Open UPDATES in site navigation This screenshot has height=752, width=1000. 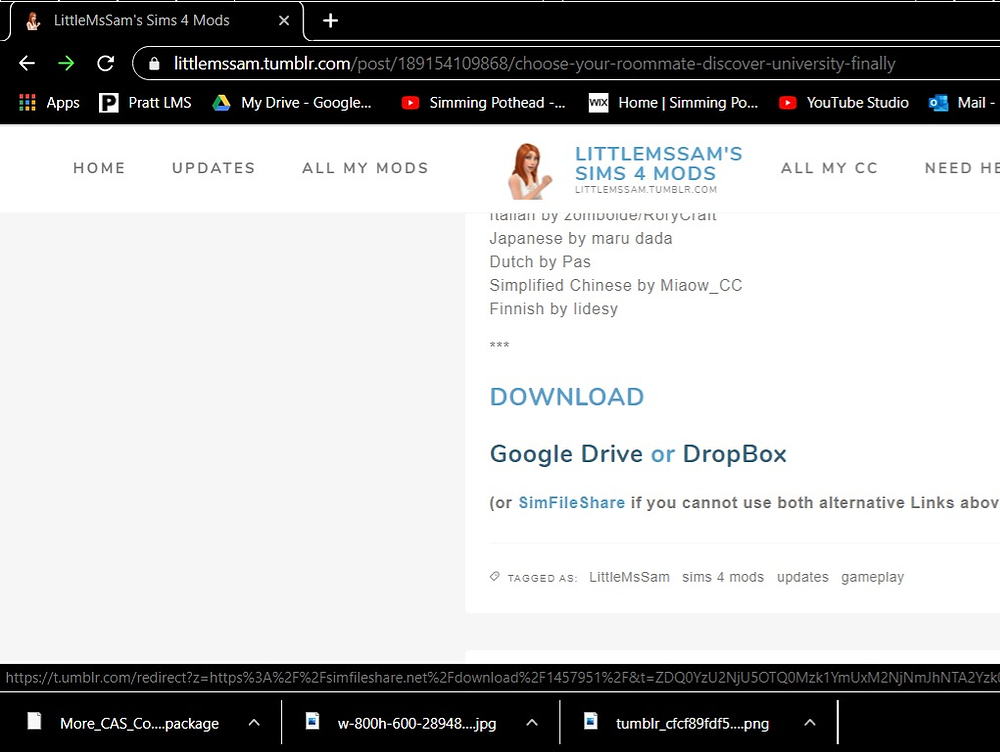coord(214,168)
